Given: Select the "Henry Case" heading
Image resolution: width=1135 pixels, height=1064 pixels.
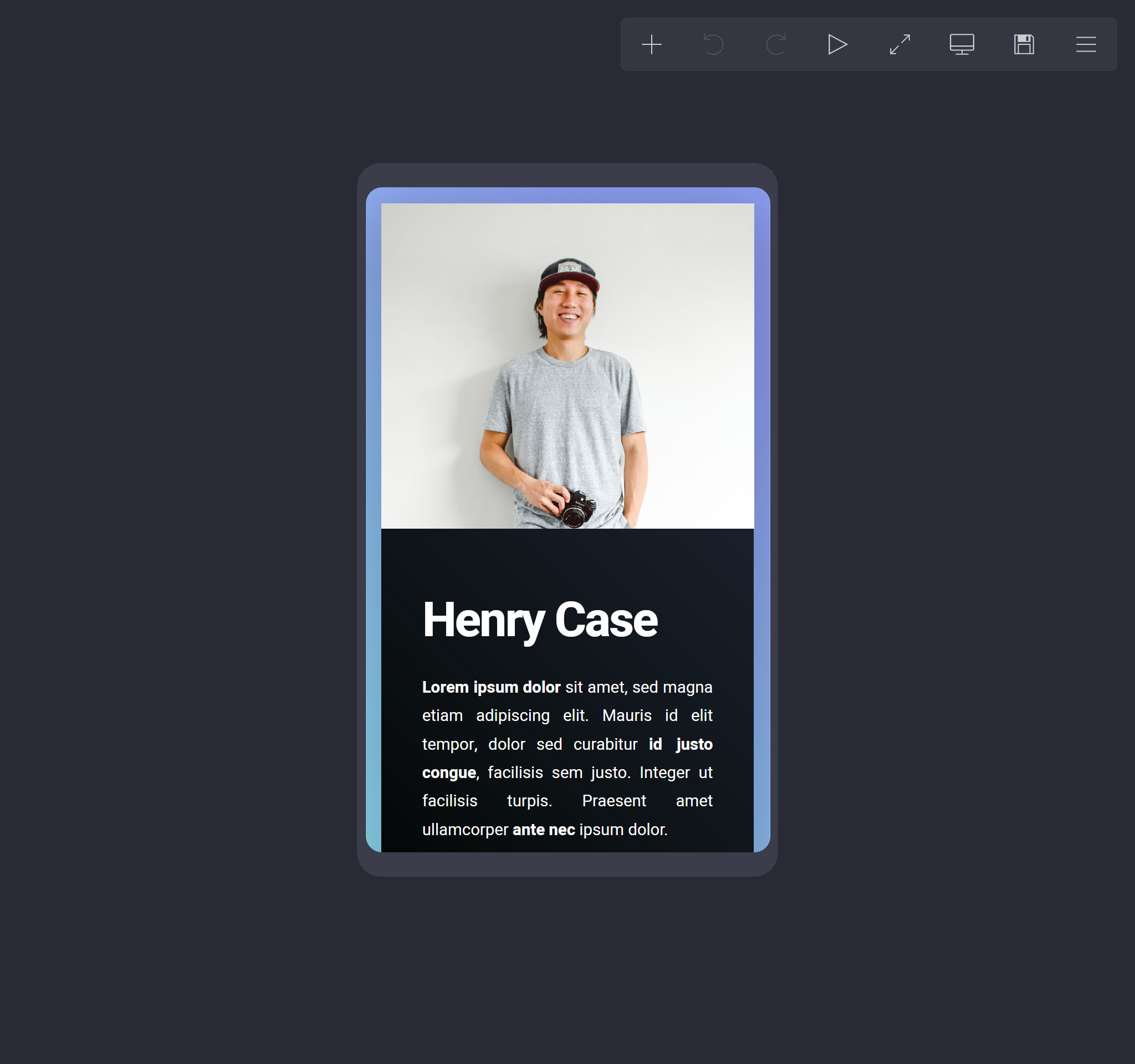Looking at the screenshot, I should click(540, 620).
